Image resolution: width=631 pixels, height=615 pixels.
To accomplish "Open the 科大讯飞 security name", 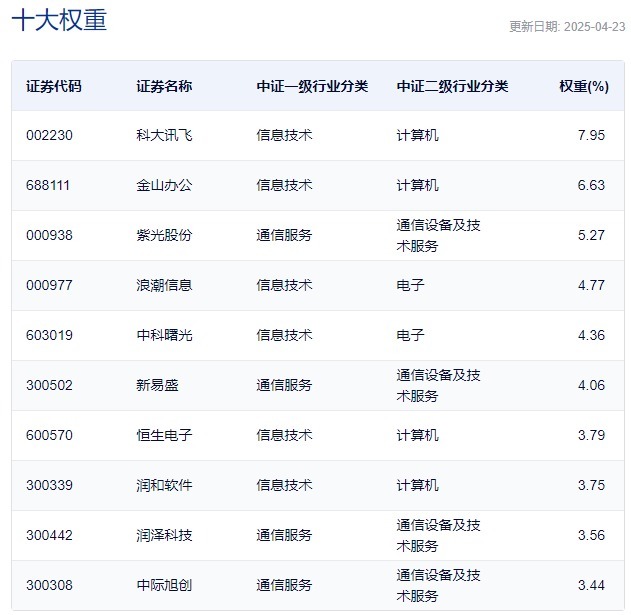I will (164, 135).
